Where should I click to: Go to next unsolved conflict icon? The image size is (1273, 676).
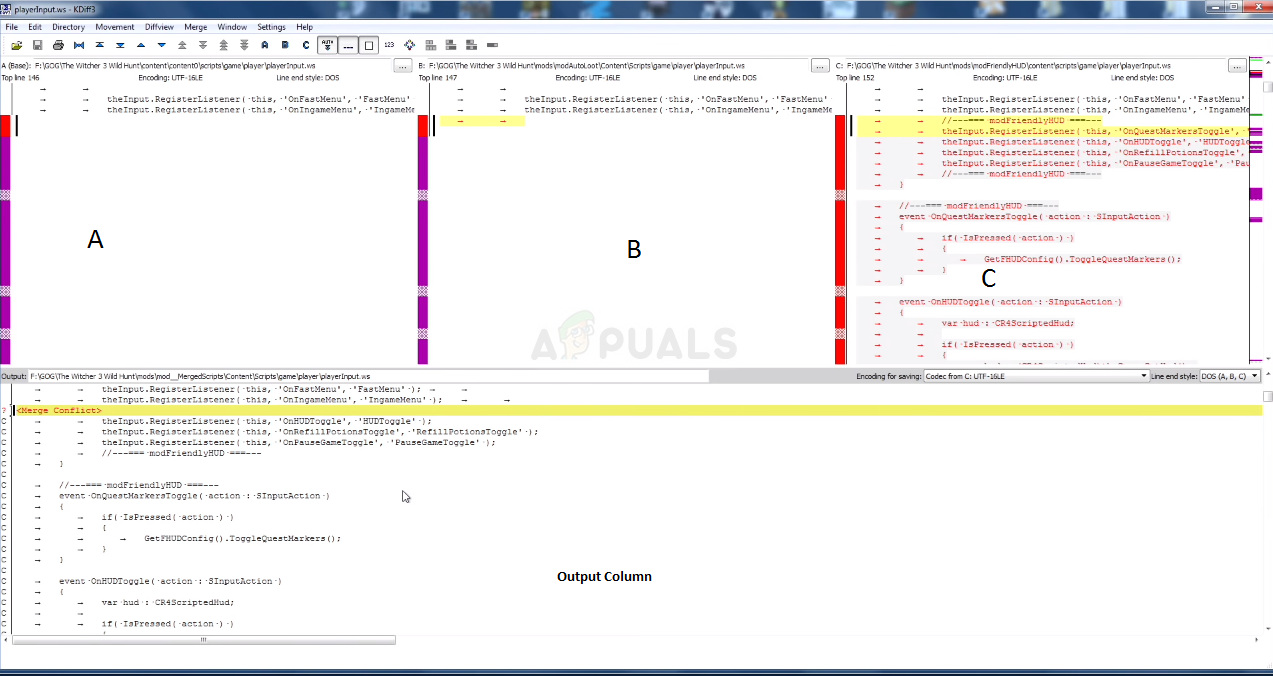(244, 45)
